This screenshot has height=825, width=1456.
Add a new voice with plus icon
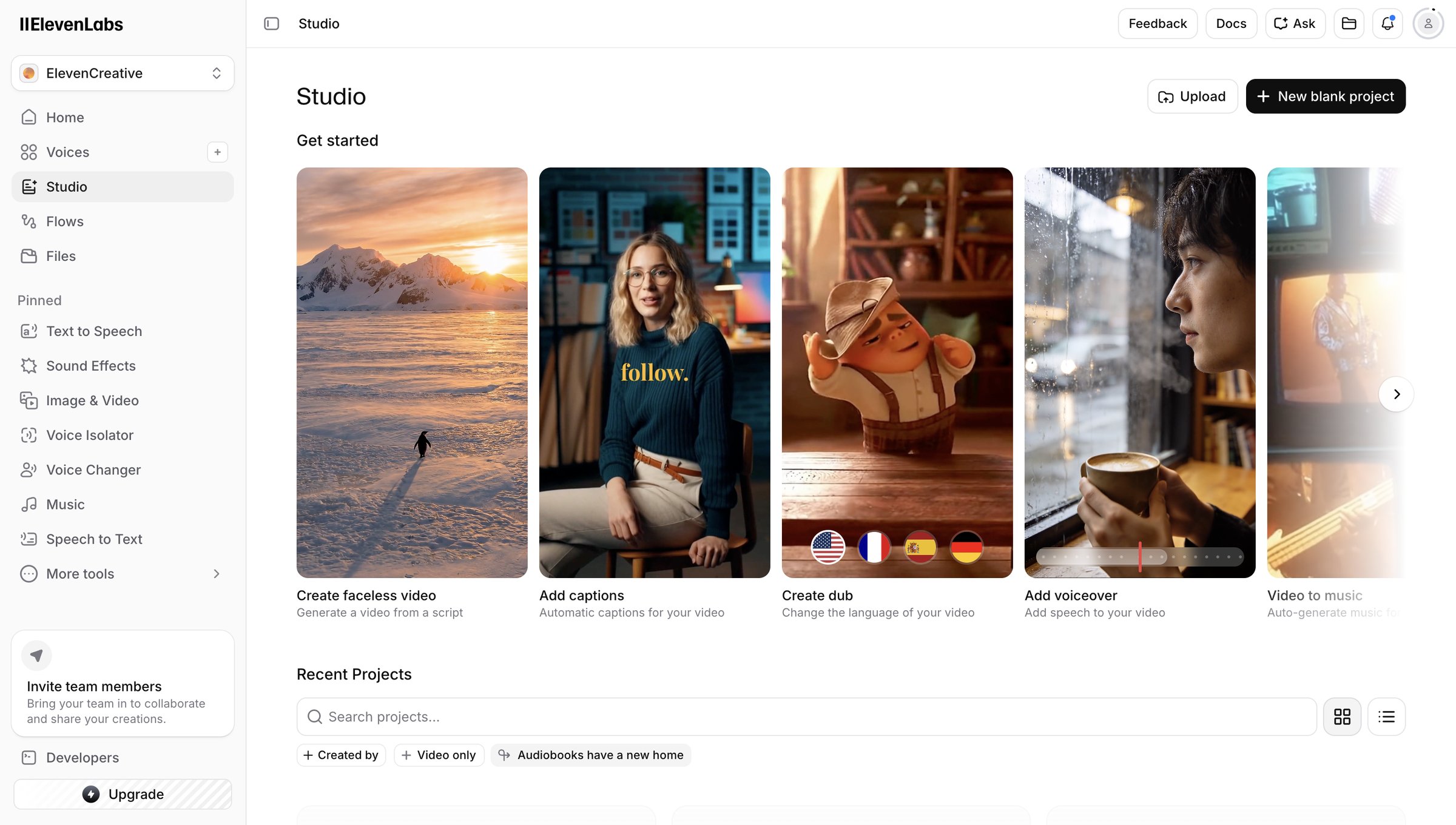tap(217, 152)
